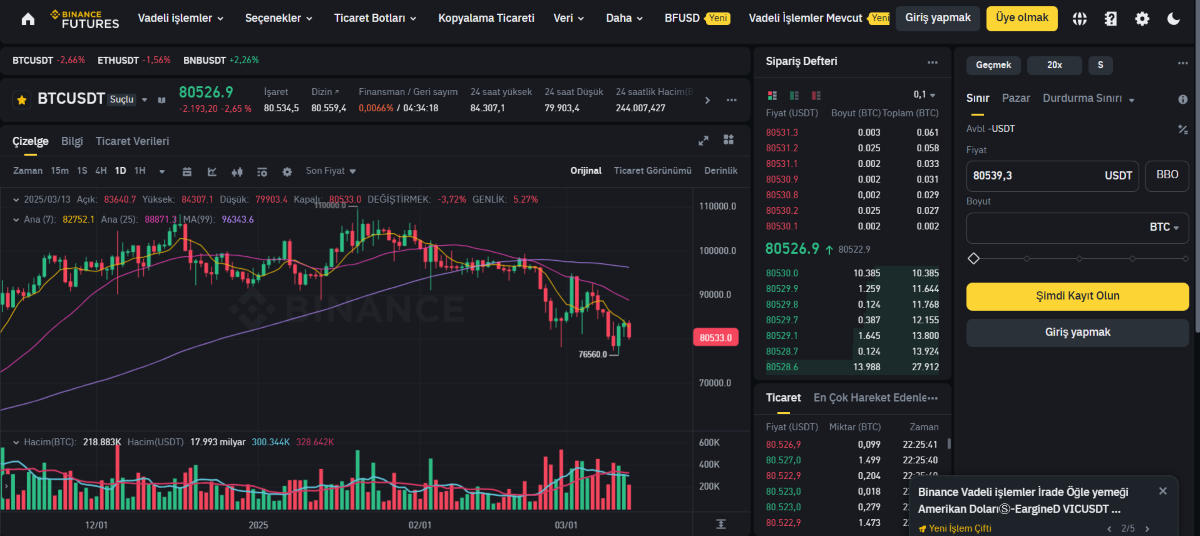Collapse the moving average indicator row
1200x536 pixels.
[x=16, y=219]
